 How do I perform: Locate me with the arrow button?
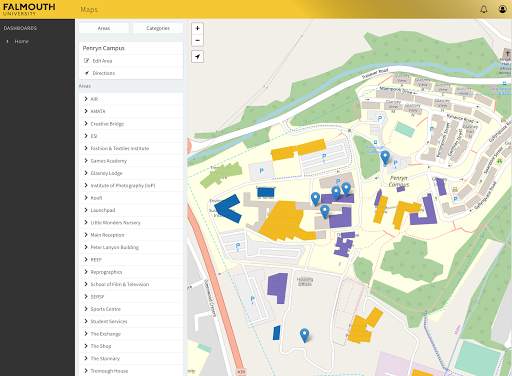tap(197, 57)
